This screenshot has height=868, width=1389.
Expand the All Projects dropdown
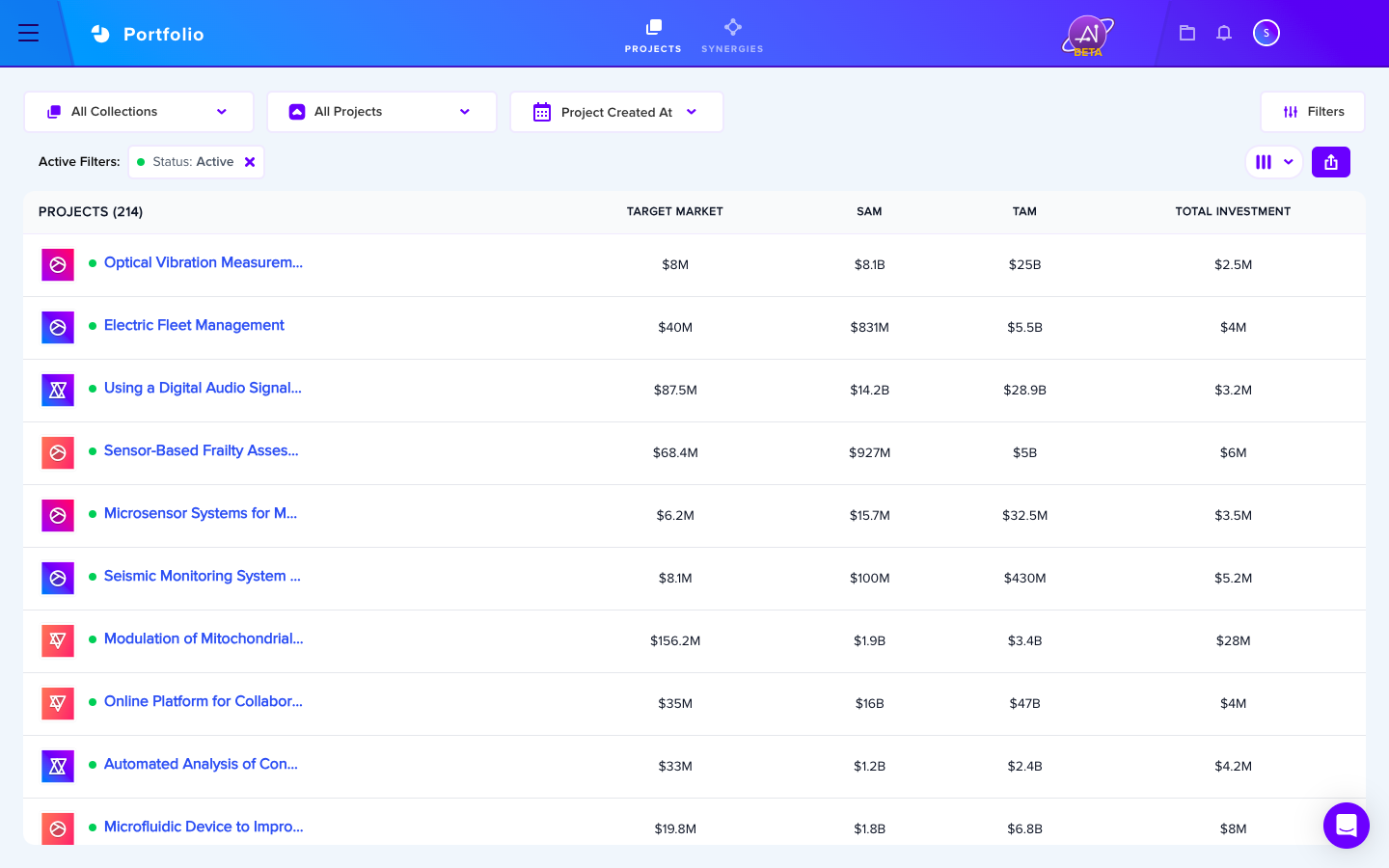click(x=382, y=112)
